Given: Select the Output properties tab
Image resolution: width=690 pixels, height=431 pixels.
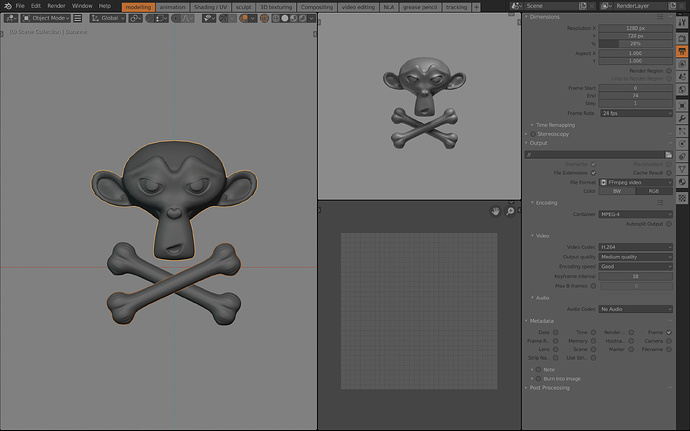Looking at the screenshot, I should [682, 52].
